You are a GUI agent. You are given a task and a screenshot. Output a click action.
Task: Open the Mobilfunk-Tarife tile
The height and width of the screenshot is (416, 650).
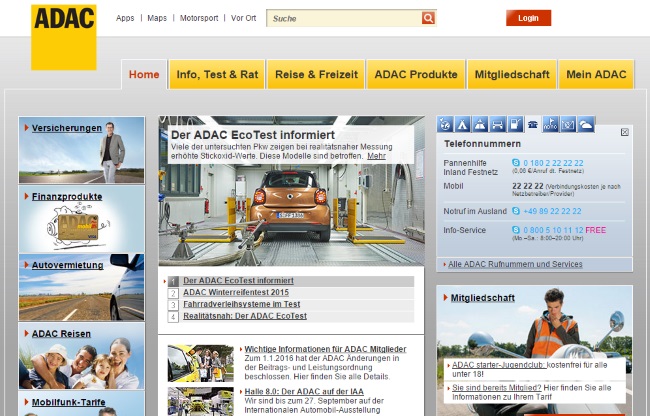(82, 404)
